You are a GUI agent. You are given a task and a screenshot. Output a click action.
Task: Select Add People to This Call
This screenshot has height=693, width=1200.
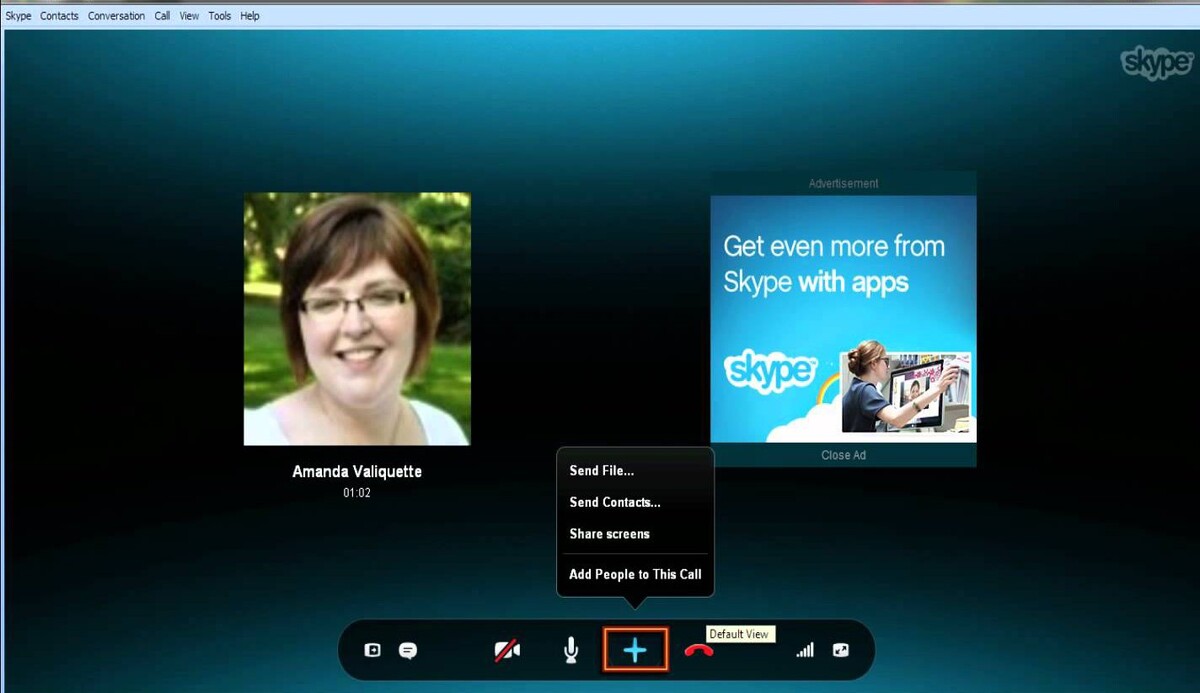click(635, 574)
